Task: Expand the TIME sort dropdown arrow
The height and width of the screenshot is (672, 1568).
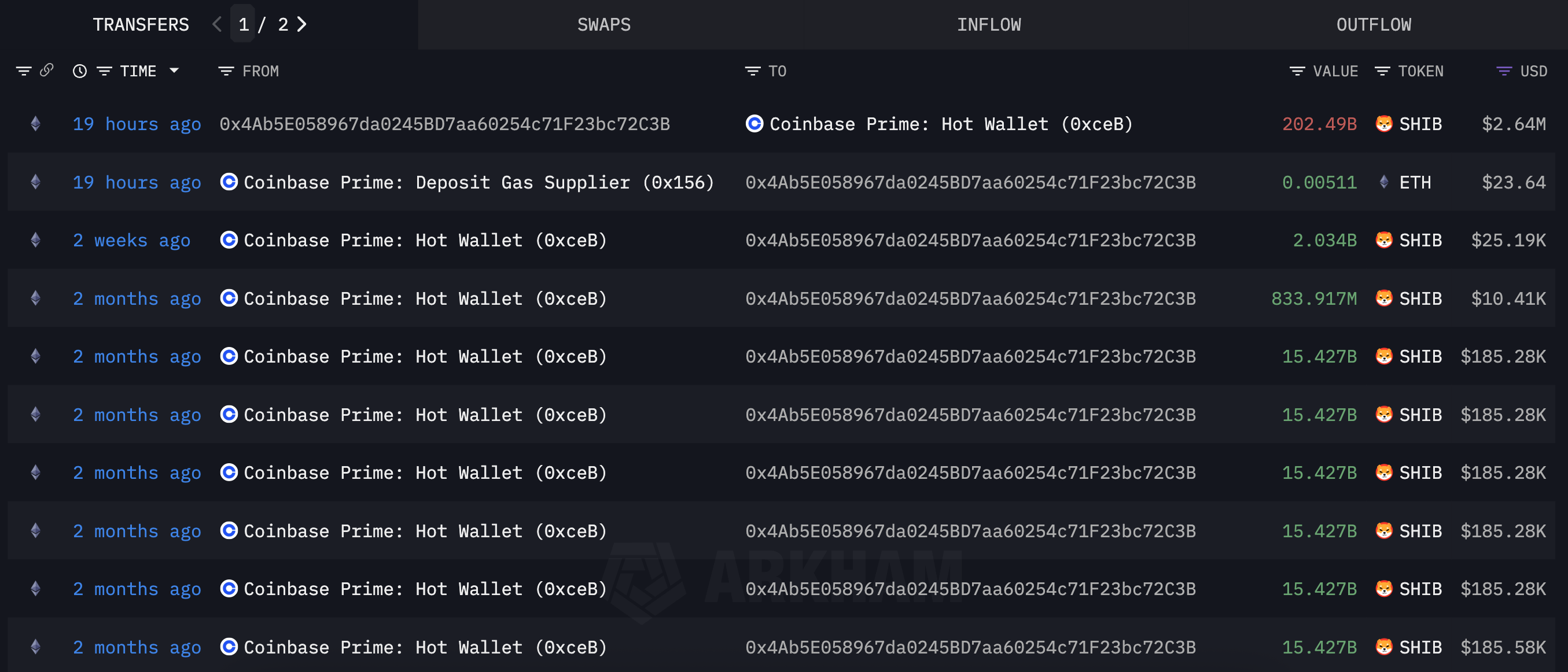Action: [174, 71]
